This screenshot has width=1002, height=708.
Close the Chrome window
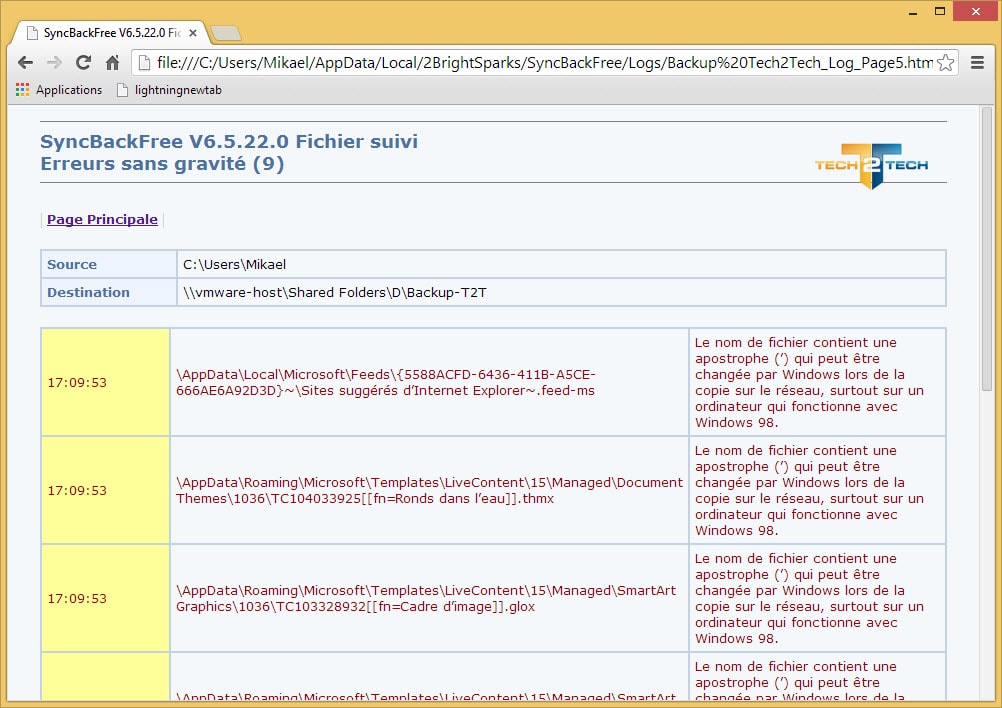(x=976, y=12)
